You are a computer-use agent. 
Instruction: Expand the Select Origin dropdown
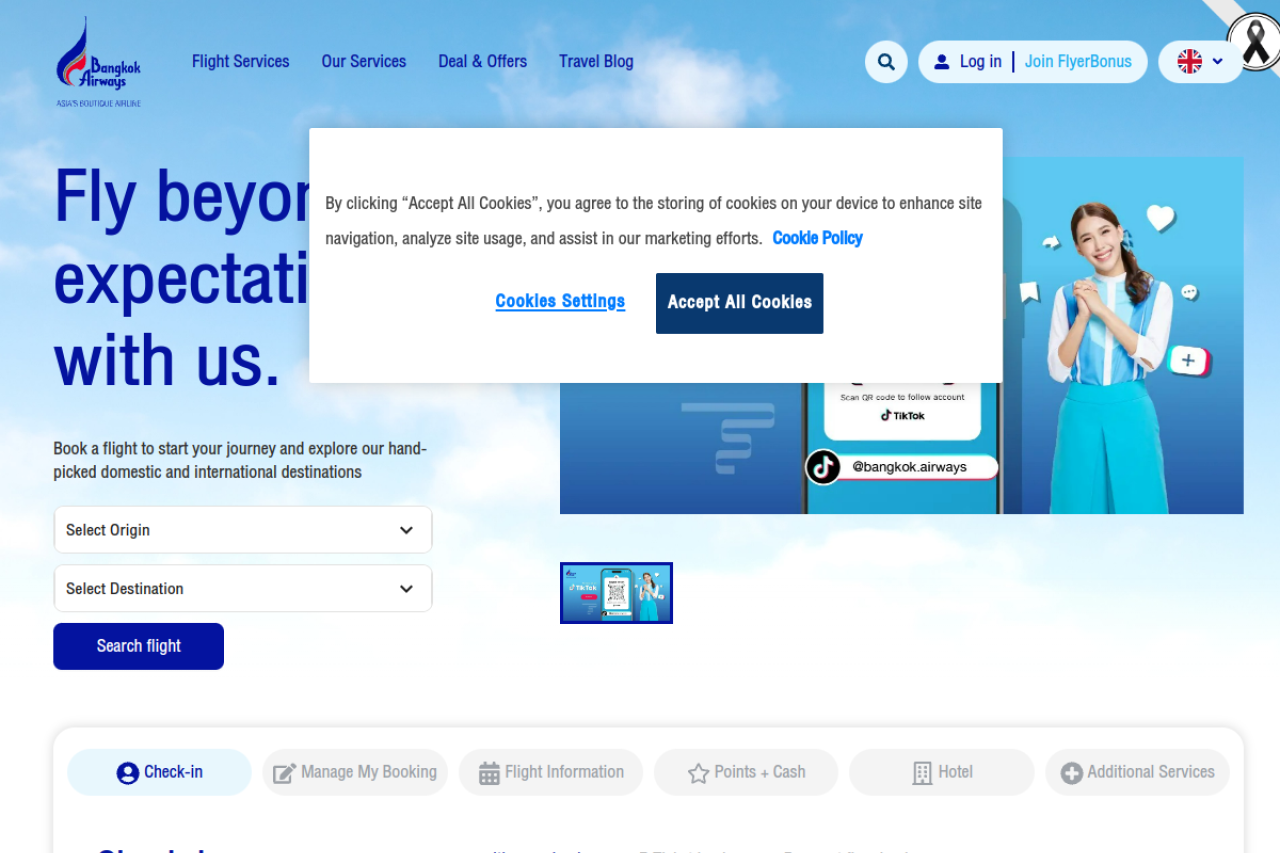243,530
